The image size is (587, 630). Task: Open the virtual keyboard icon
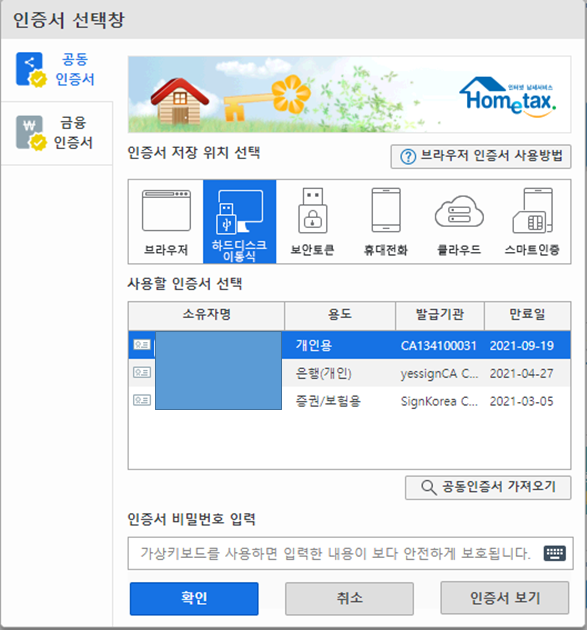(555, 553)
